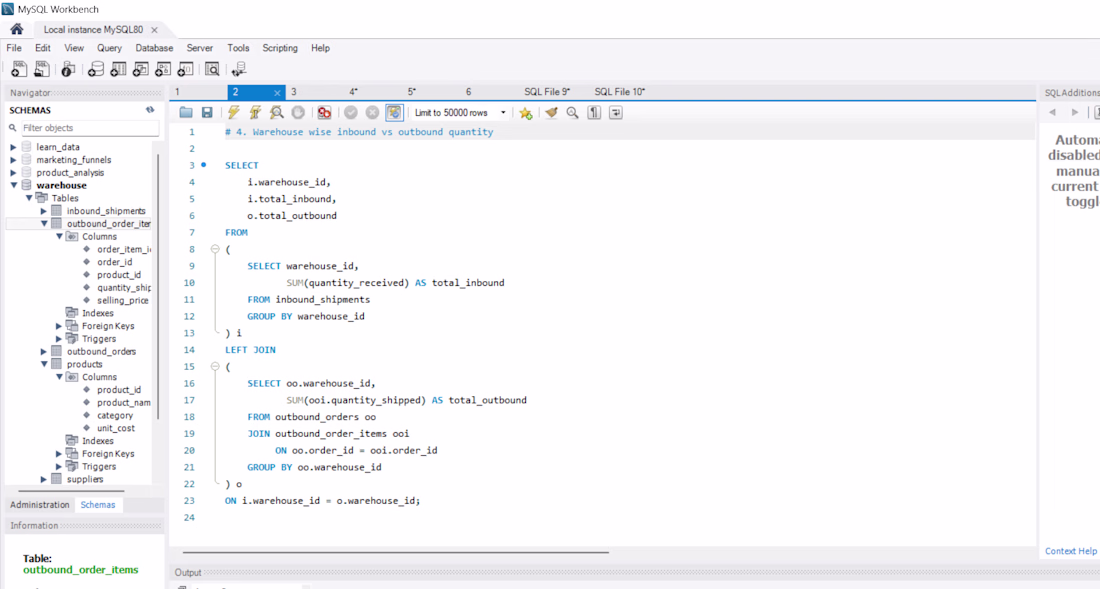
Task: Switch to the Administration tab
Action: [x=40, y=505]
